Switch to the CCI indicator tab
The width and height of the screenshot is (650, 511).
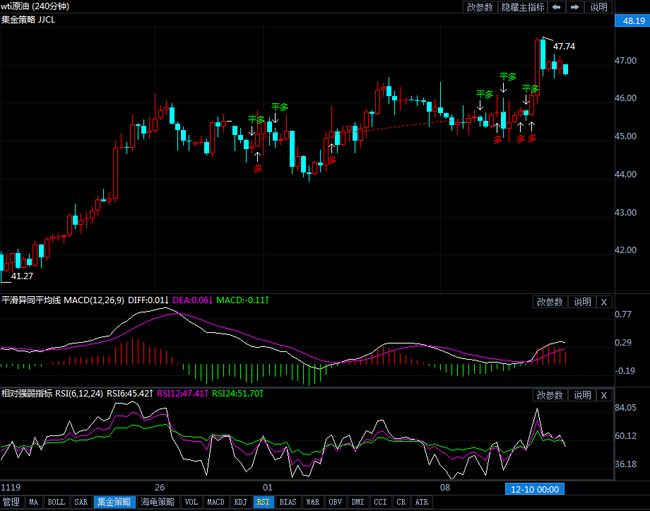pos(380,502)
